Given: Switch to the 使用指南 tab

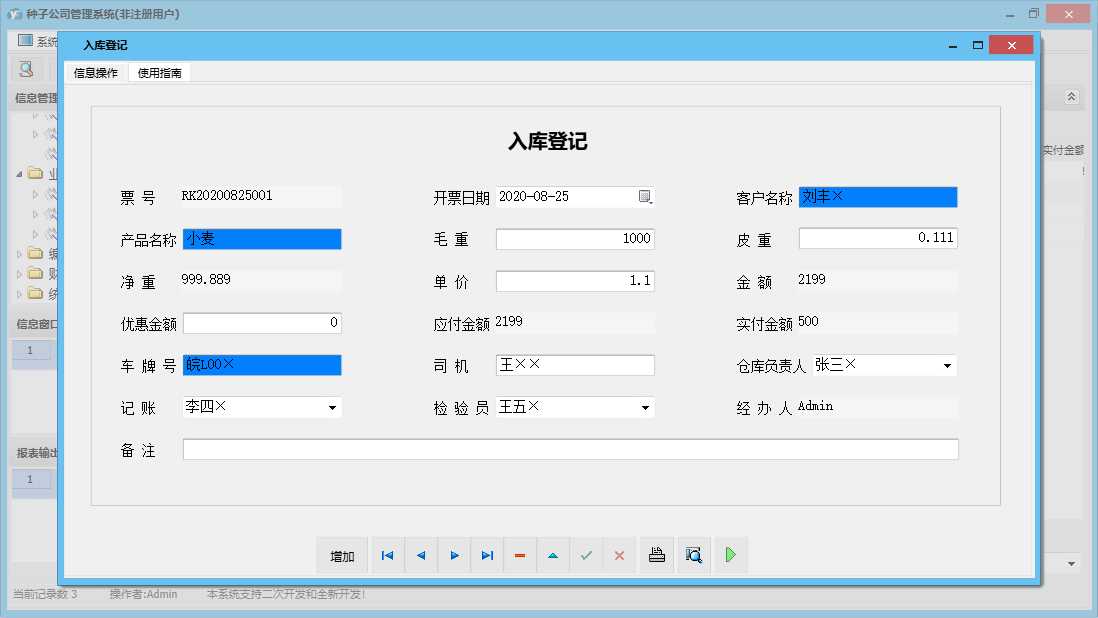Looking at the screenshot, I should pyautogui.click(x=159, y=72).
